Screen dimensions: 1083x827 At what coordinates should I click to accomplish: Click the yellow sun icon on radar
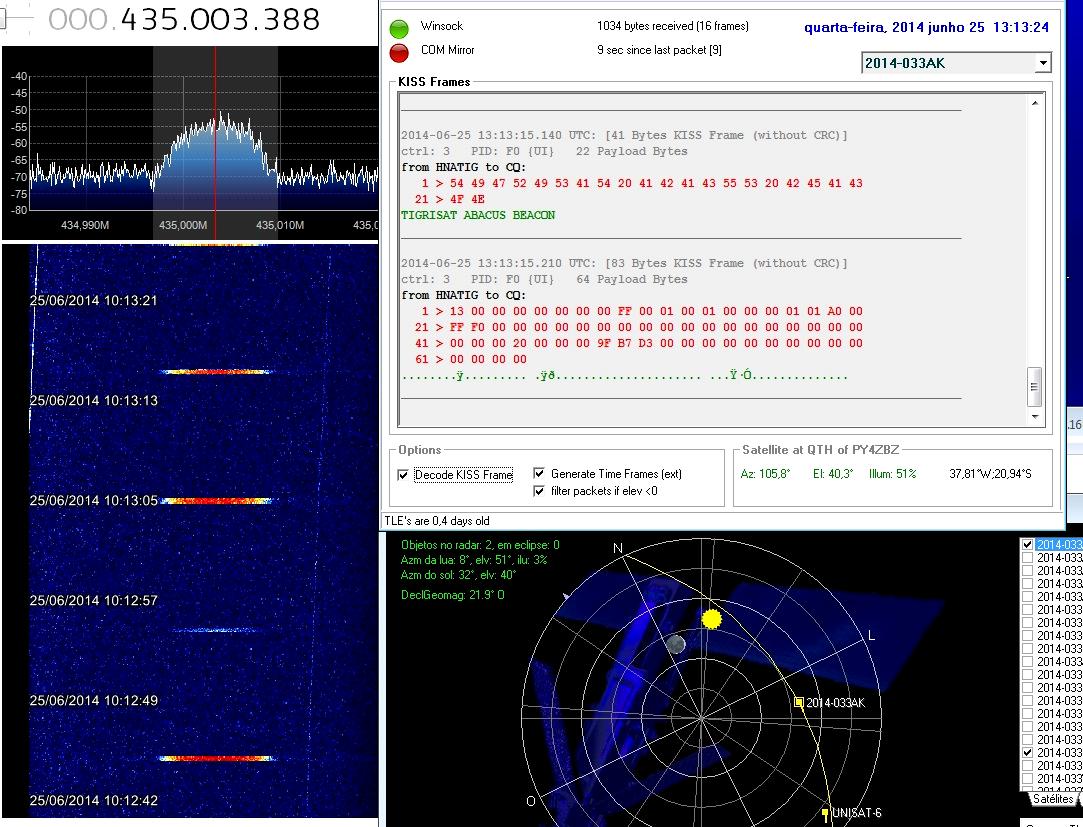pos(711,618)
